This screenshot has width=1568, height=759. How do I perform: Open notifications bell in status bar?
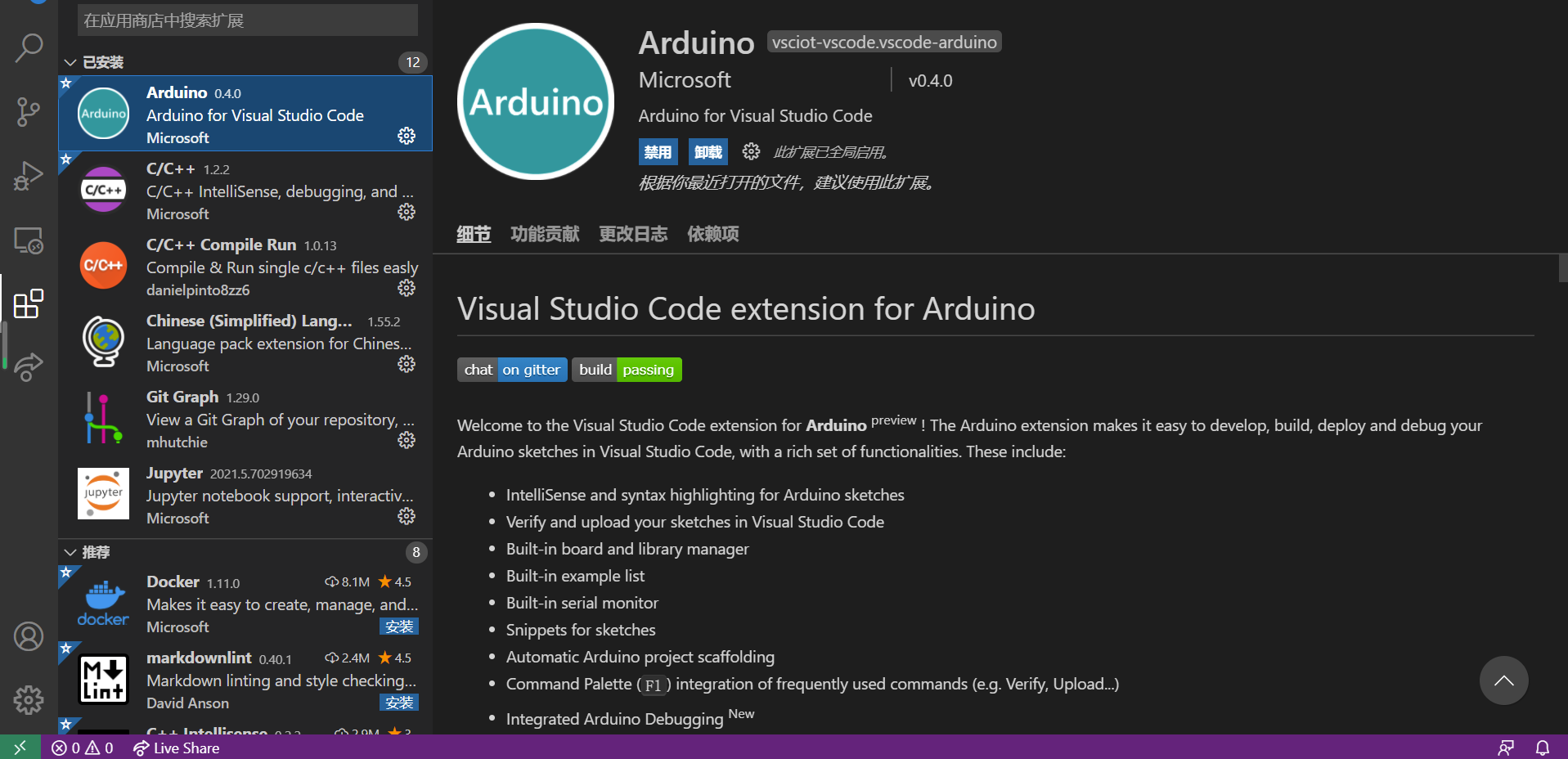[1543, 748]
